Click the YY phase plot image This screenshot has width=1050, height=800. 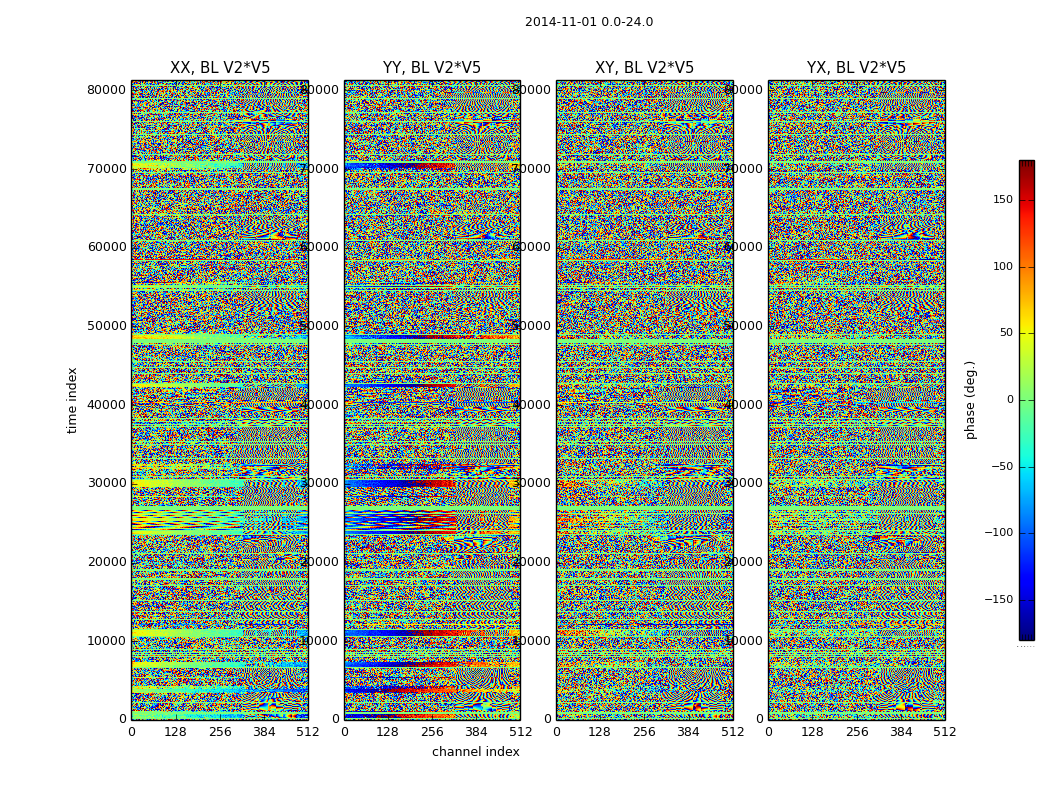[432, 400]
